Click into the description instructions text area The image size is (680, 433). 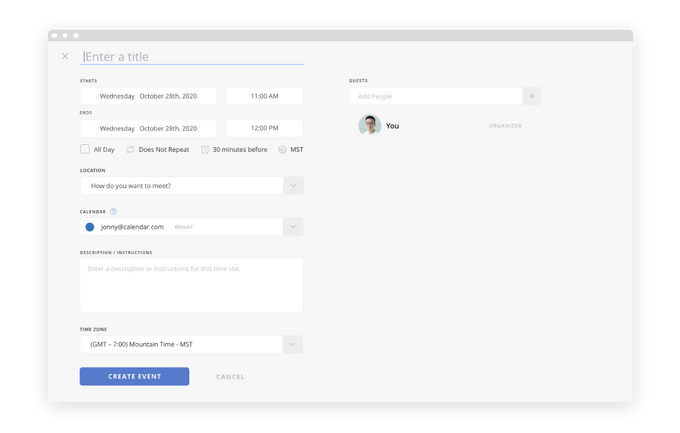coord(191,285)
